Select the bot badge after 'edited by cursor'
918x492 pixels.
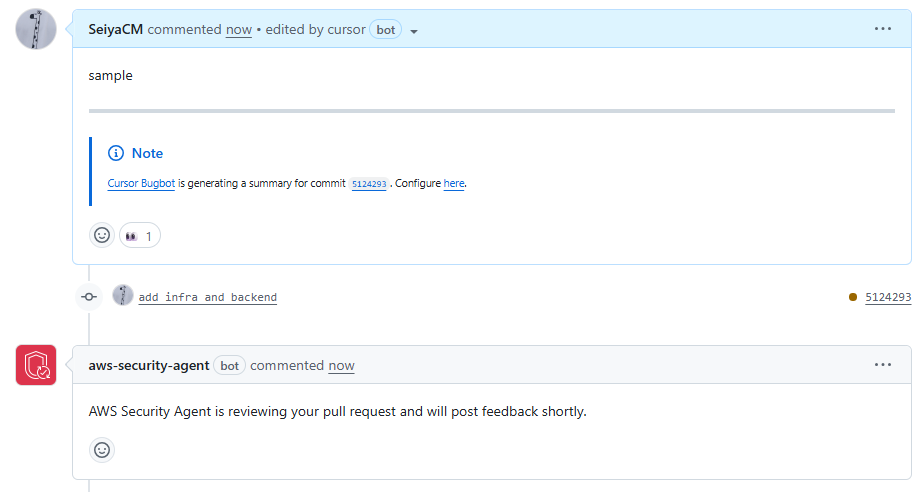coord(386,29)
